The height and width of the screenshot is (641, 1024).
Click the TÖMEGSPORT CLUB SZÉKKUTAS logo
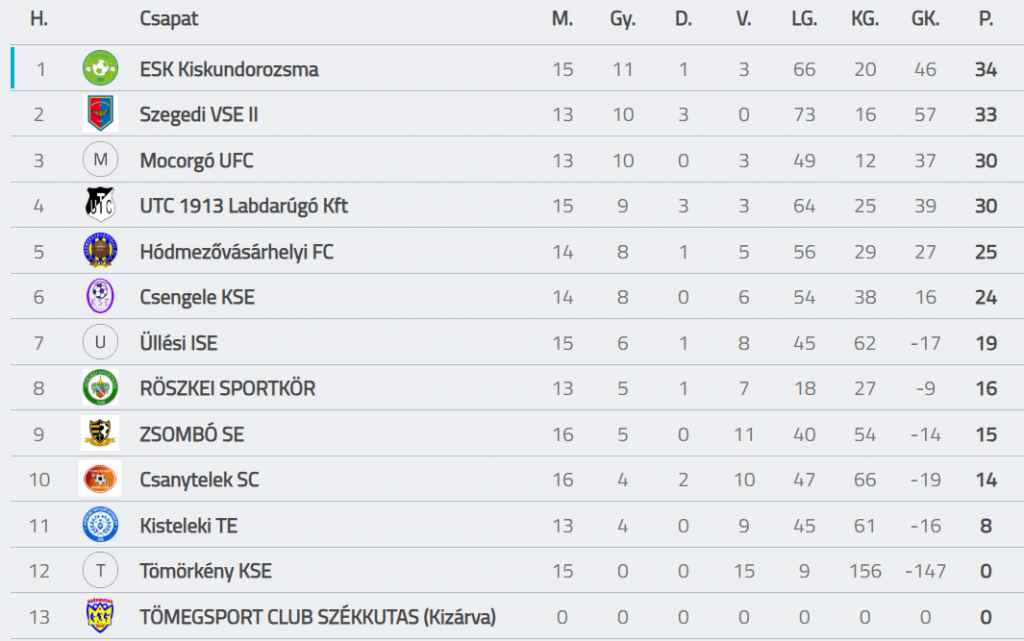pyautogui.click(x=100, y=617)
